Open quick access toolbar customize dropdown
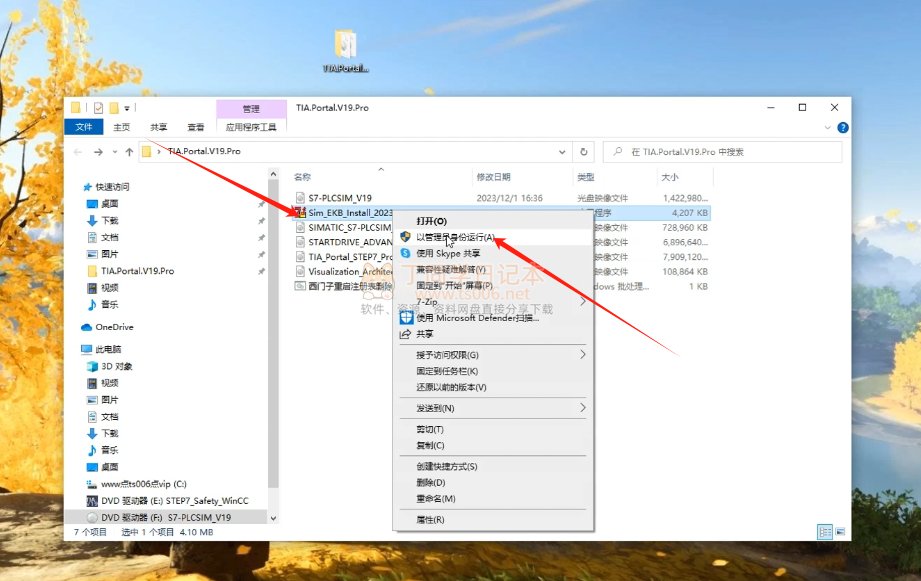The width and height of the screenshot is (921, 581). (127, 108)
